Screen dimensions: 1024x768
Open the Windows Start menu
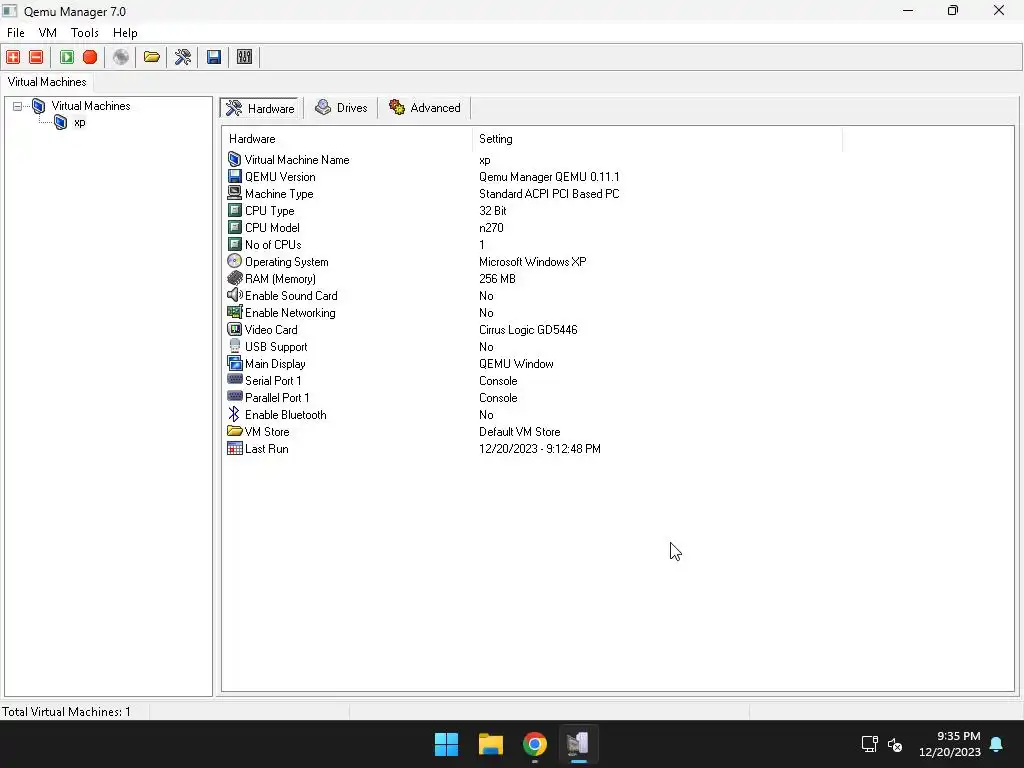click(447, 744)
